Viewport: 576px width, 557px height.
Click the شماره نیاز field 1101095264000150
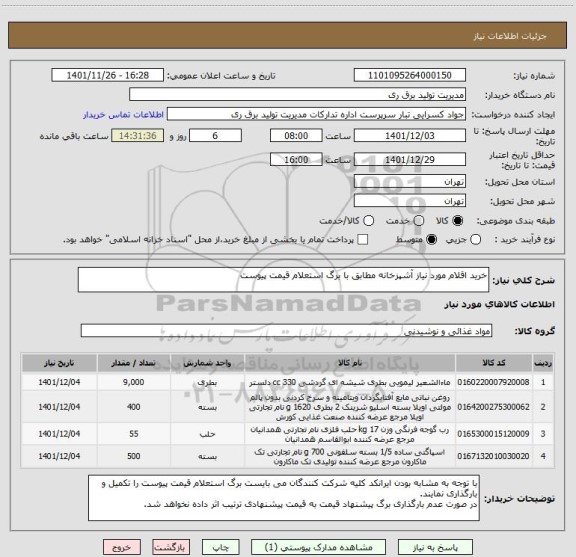410,75
